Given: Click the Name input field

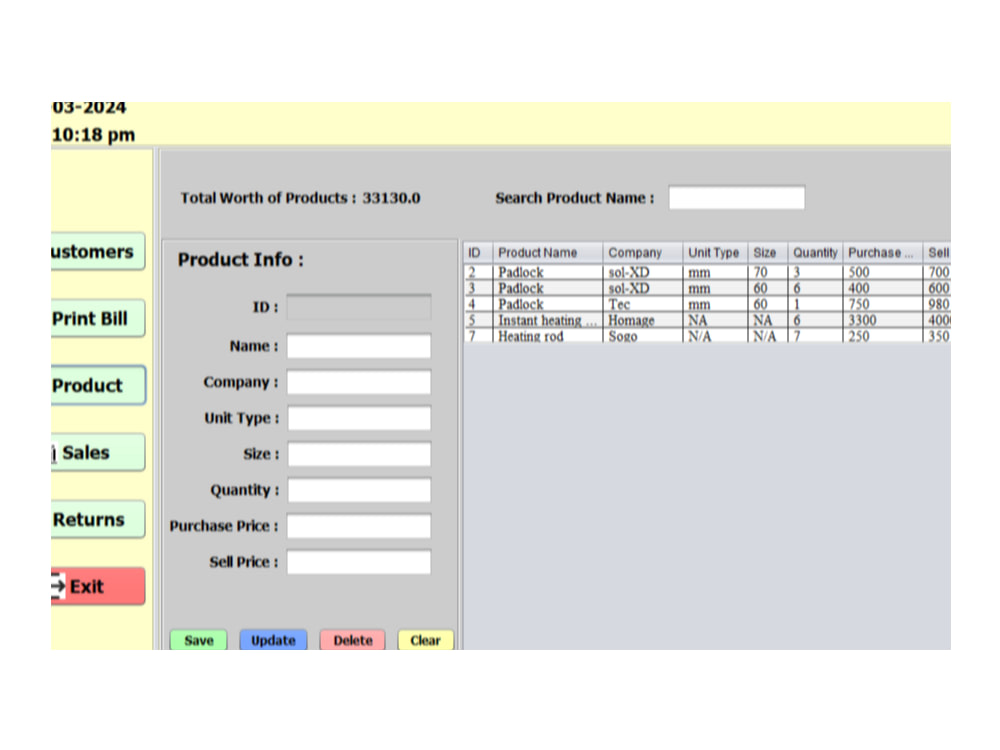Looking at the screenshot, I should [358, 345].
